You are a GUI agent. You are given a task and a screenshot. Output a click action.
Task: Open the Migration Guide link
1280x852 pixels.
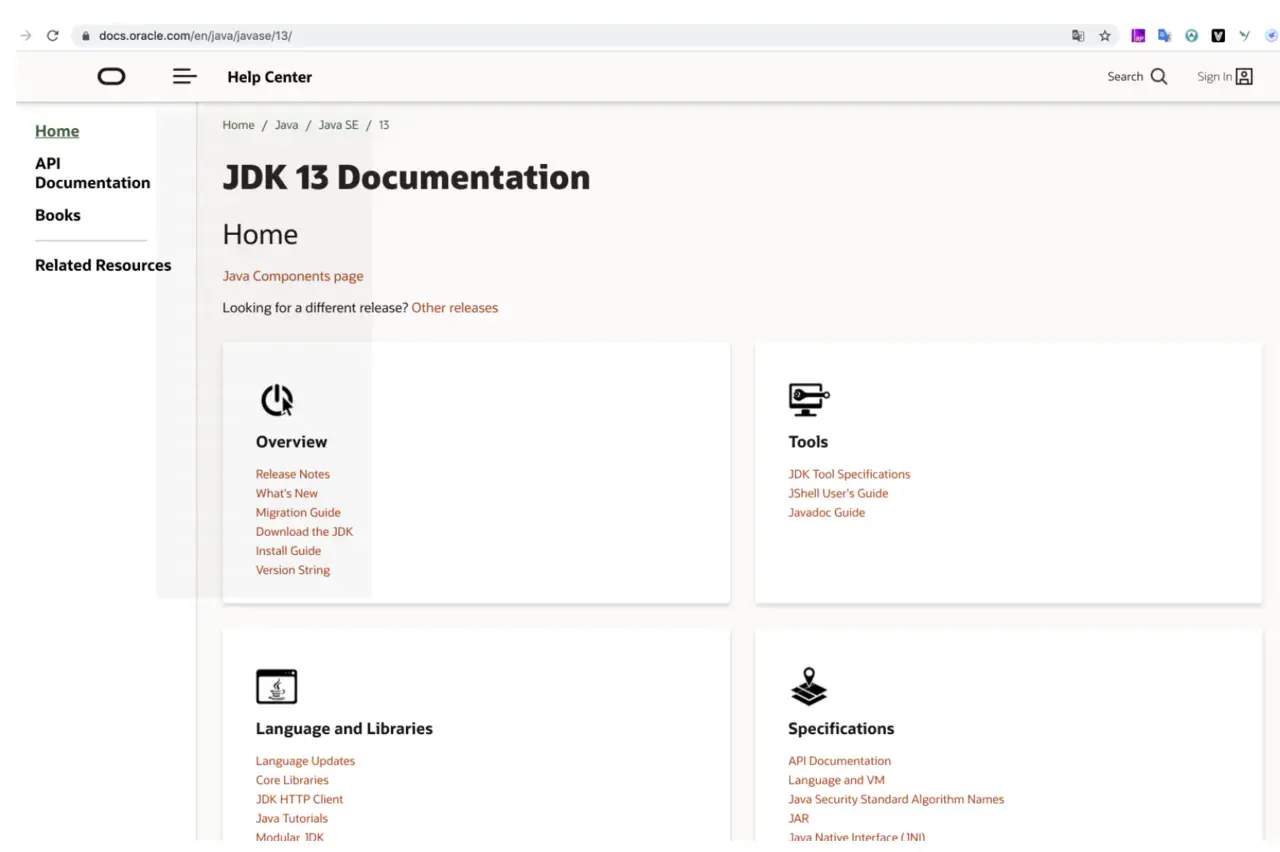[x=298, y=512]
